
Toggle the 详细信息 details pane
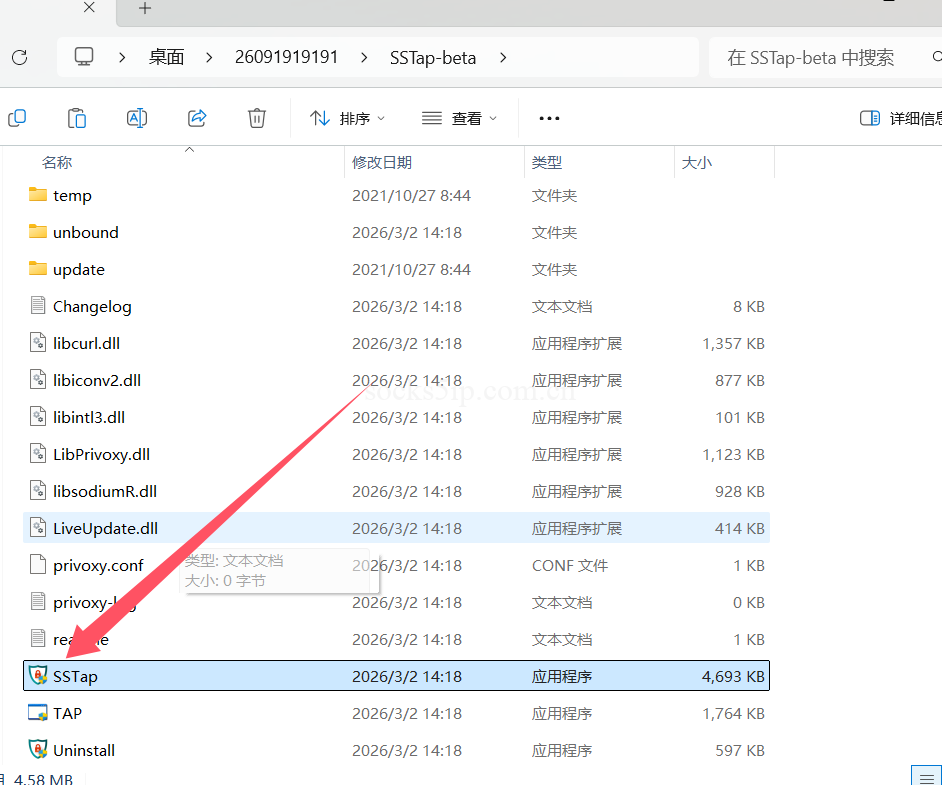[901, 118]
